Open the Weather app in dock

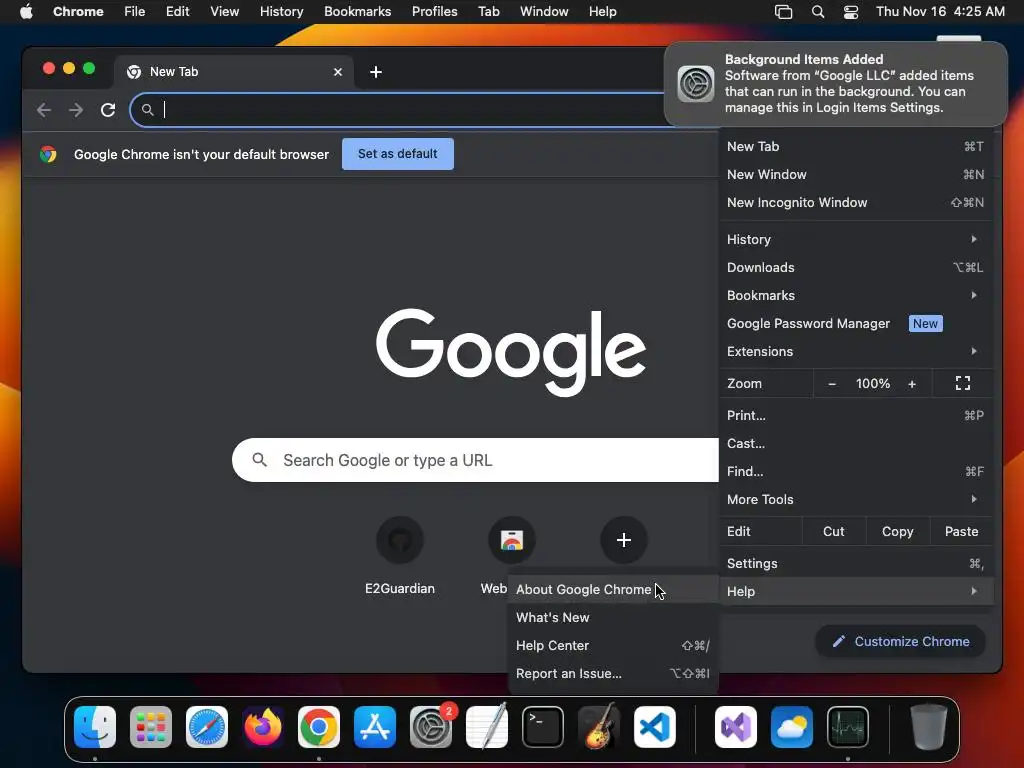click(792, 727)
